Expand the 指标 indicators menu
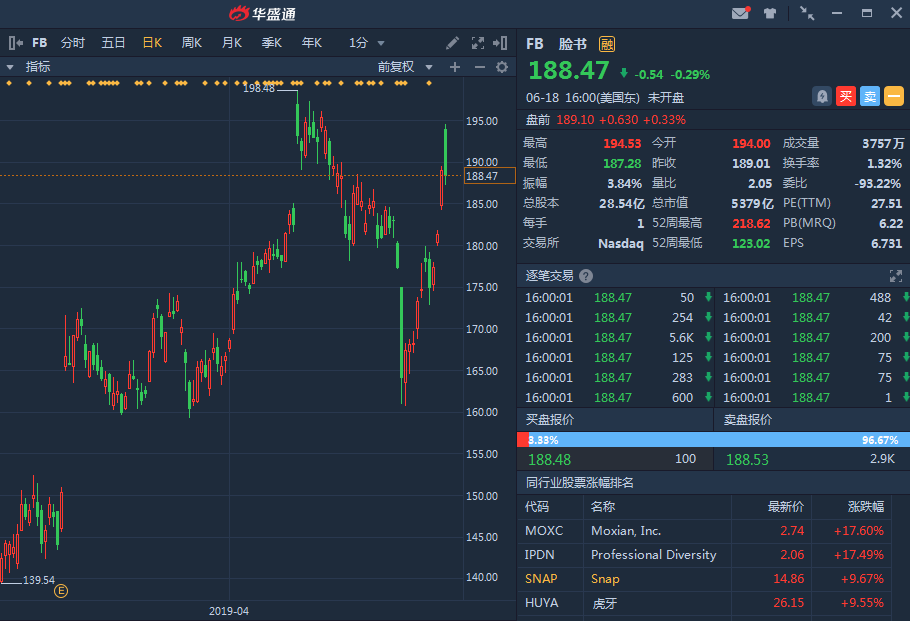 [x=29, y=67]
